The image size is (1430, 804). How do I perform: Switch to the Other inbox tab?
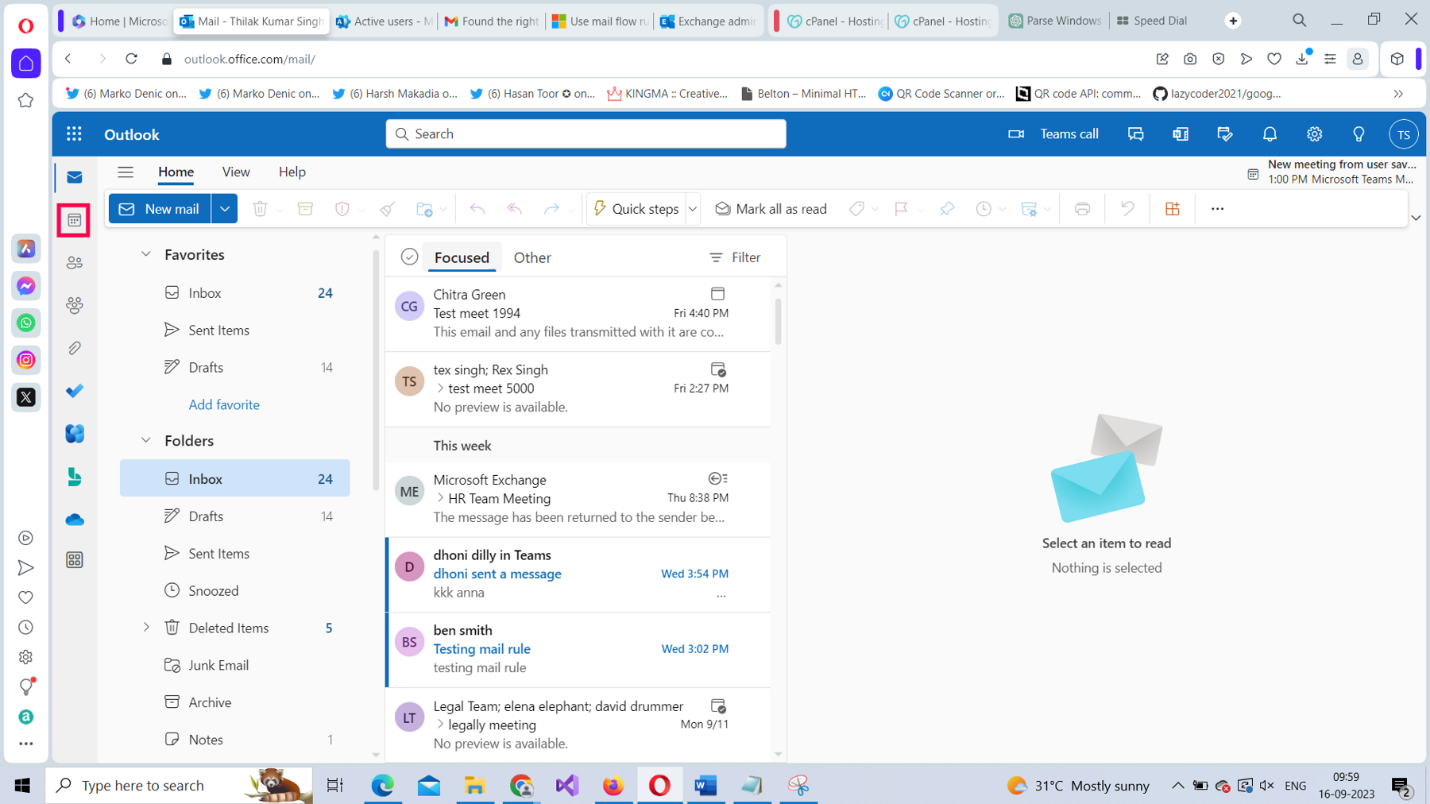(532, 257)
